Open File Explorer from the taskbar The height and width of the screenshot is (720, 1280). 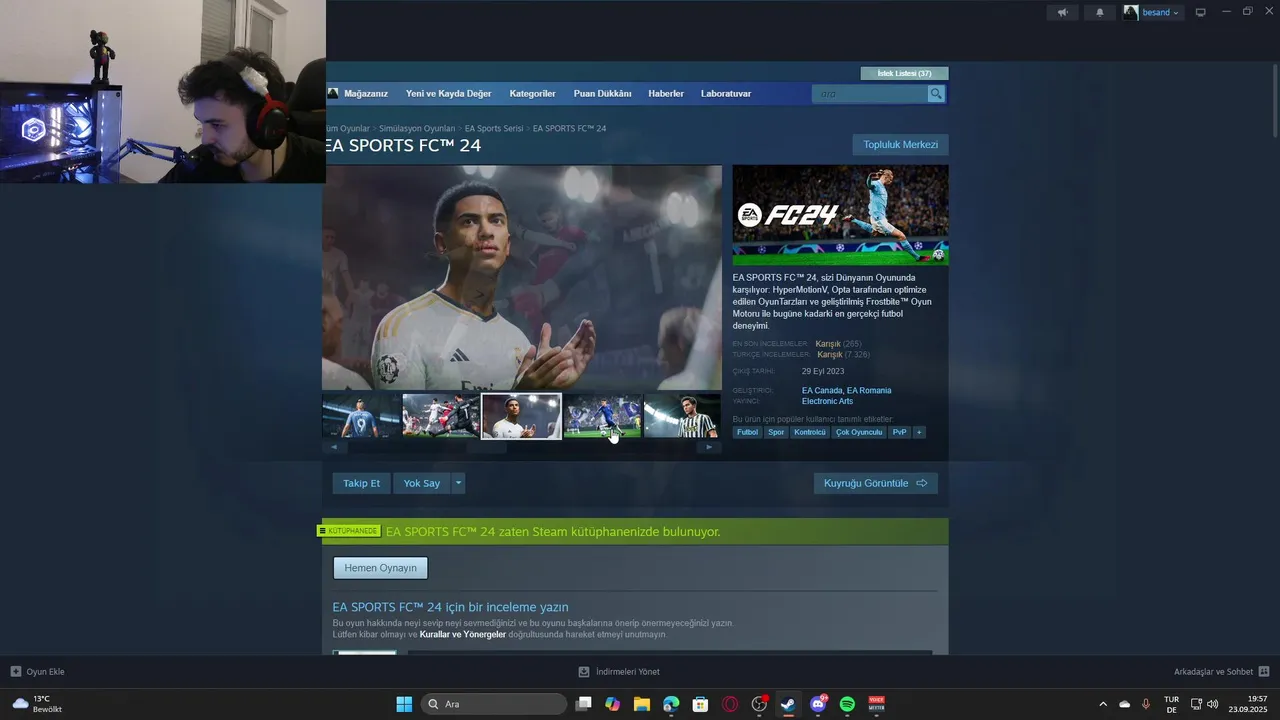(x=642, y=704)
